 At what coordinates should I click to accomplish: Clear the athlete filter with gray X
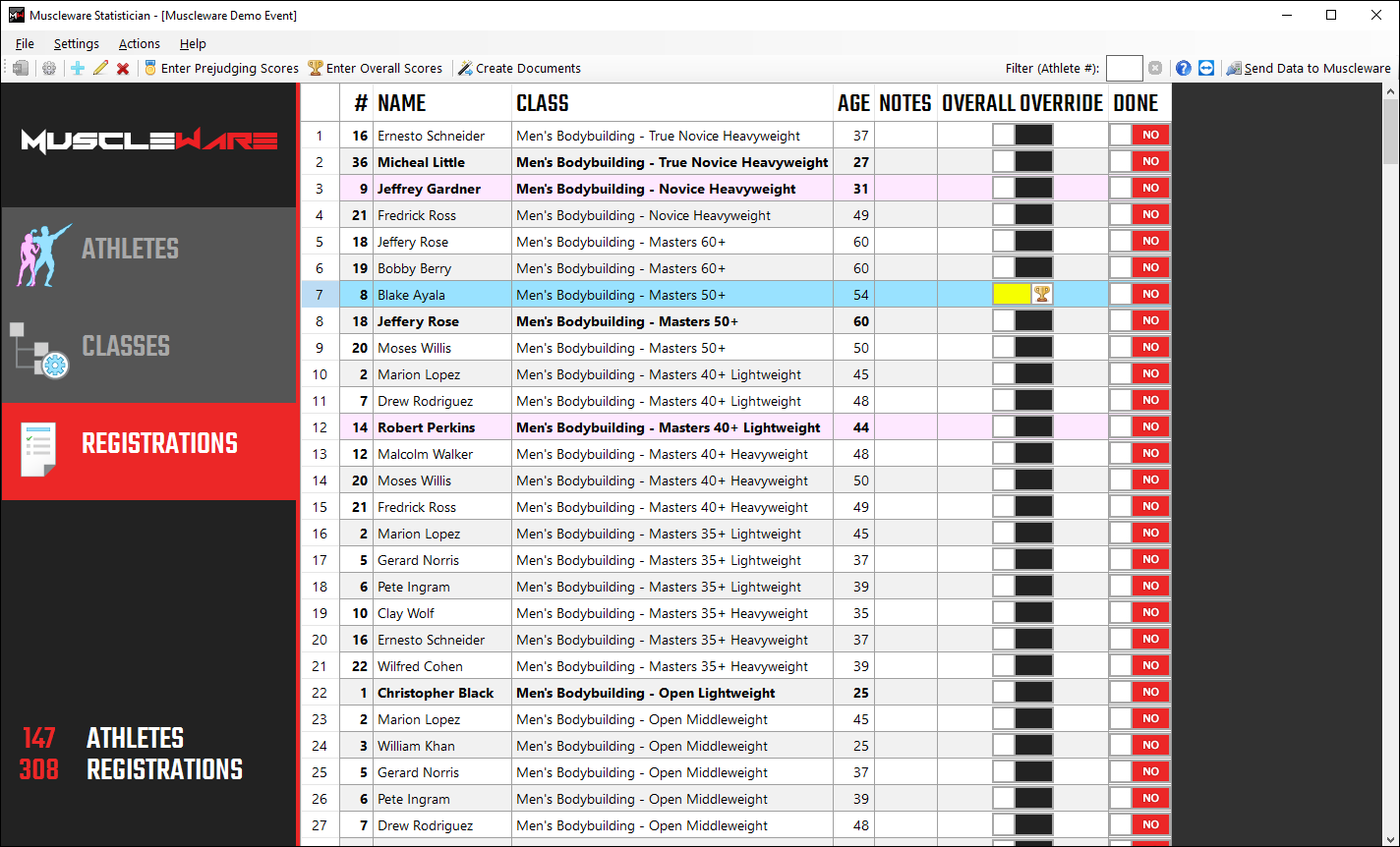pyautogui.click(x=1155, y=68)
